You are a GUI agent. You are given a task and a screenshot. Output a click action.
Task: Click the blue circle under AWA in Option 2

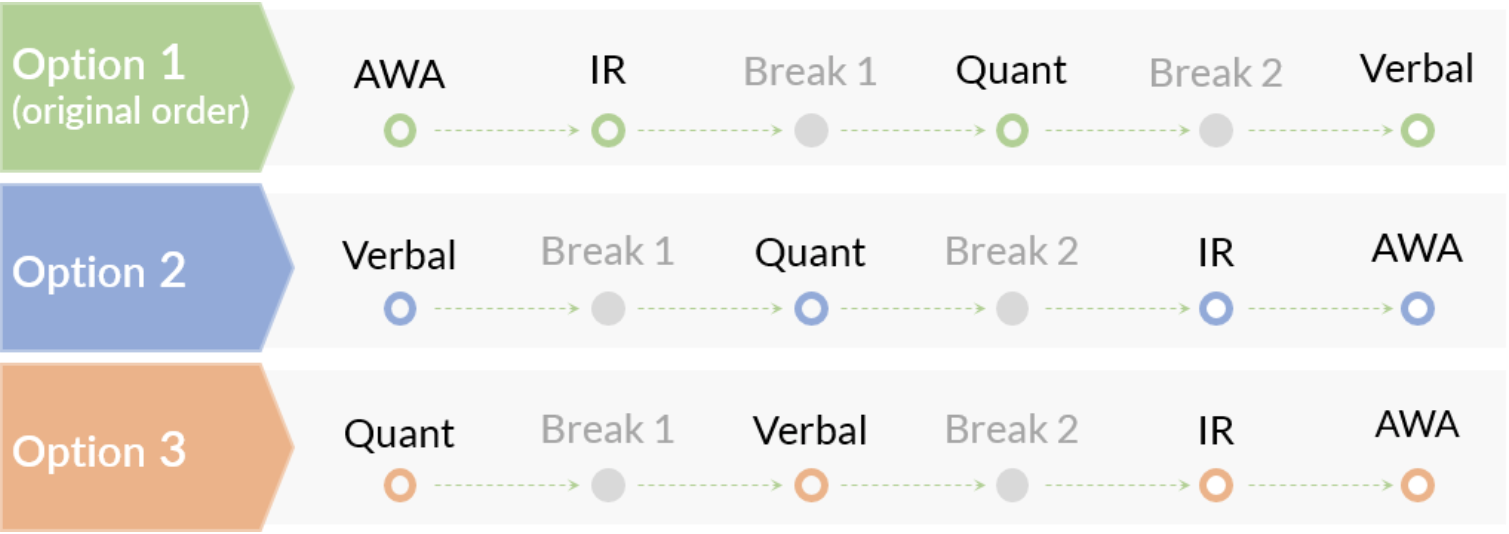tap(1417, 309)
